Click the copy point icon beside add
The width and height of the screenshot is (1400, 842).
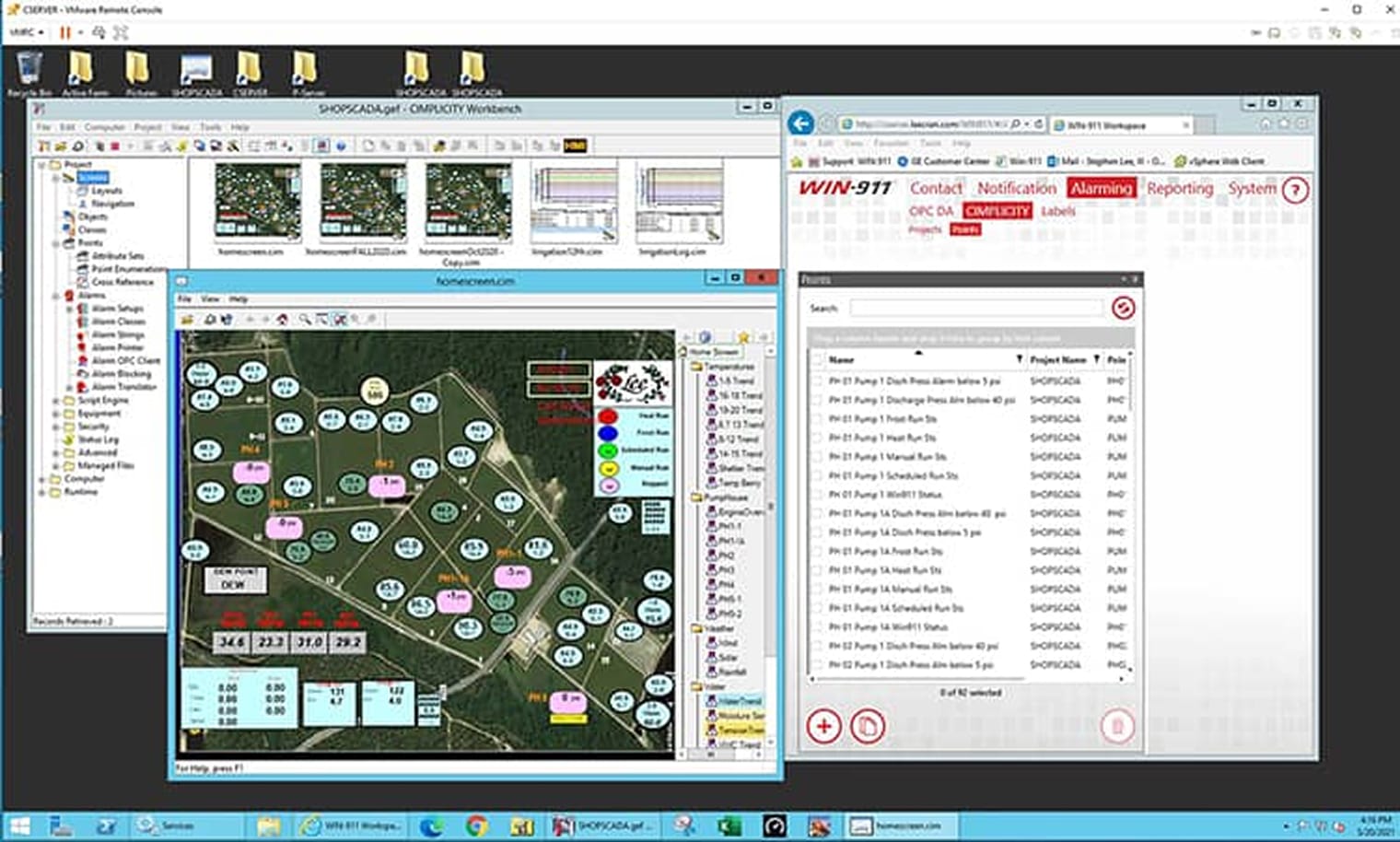867,726
